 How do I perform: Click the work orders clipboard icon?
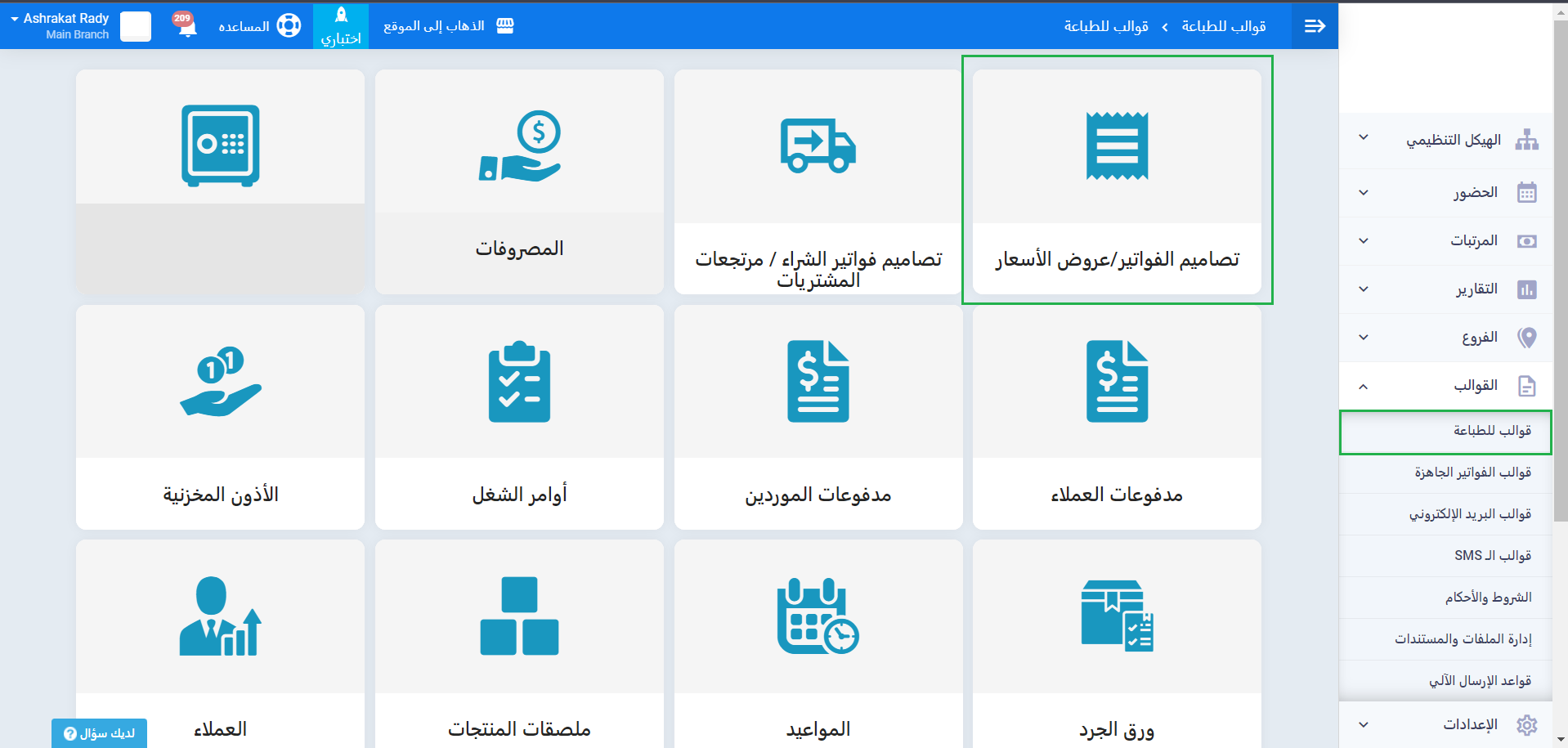pyautogui.click(x=519, y=382)
